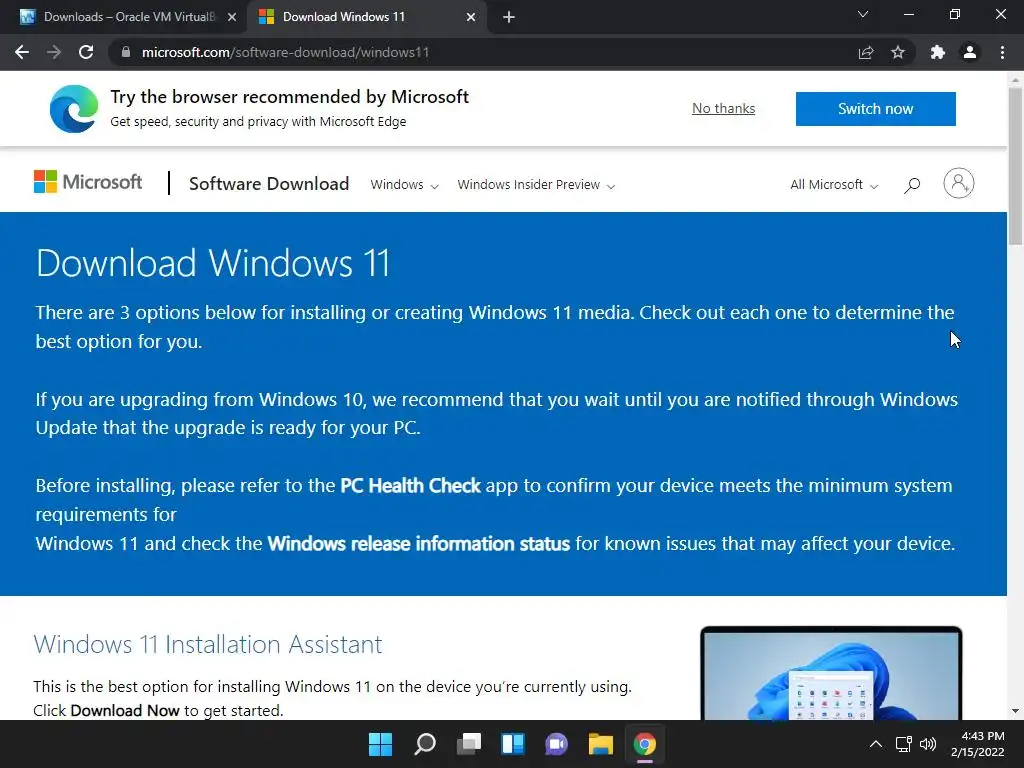This screenshot has height=768, width=1024.
Task: Click the address bar URL
Action: click(285, 52)
